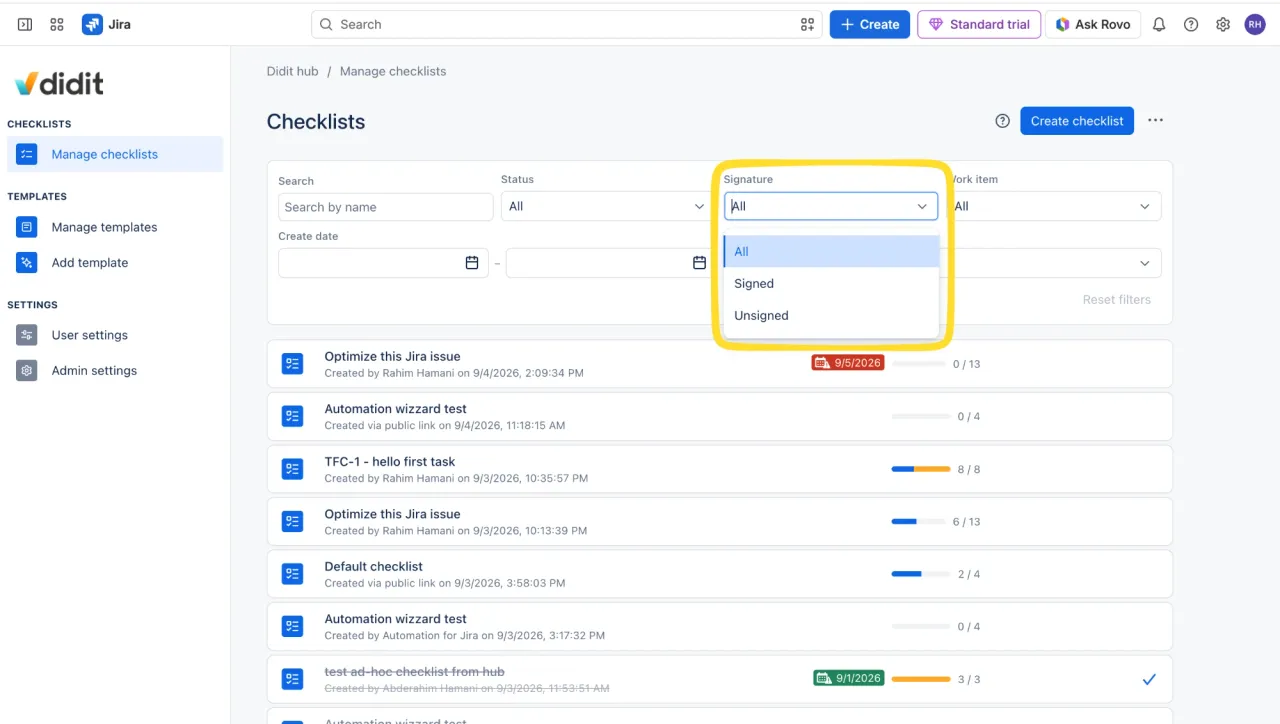This screenshot has width=1280, height=724.
Task: Click the Create checklist button
Action: (1077, 121)
